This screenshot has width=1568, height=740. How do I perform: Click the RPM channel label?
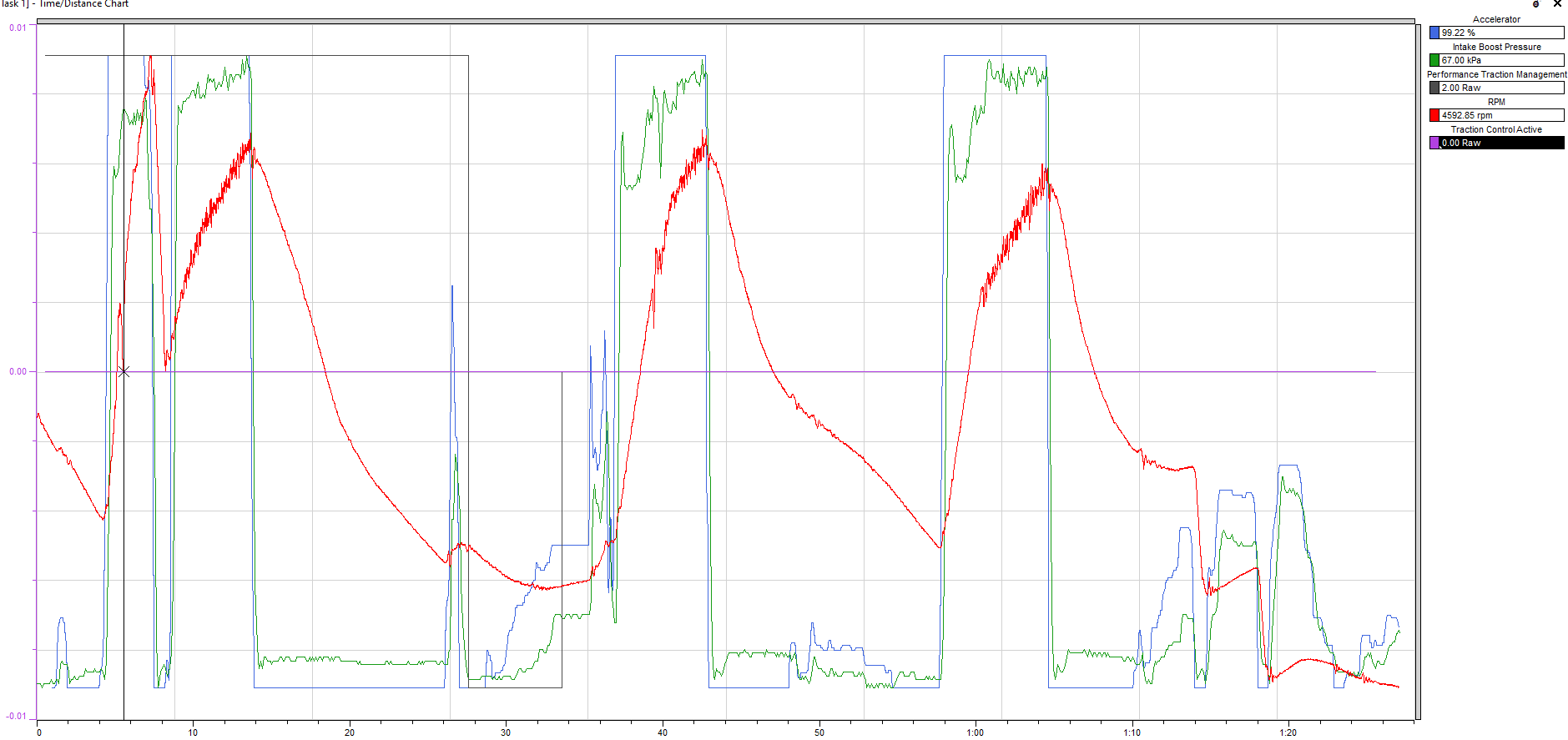(1496, 102)
